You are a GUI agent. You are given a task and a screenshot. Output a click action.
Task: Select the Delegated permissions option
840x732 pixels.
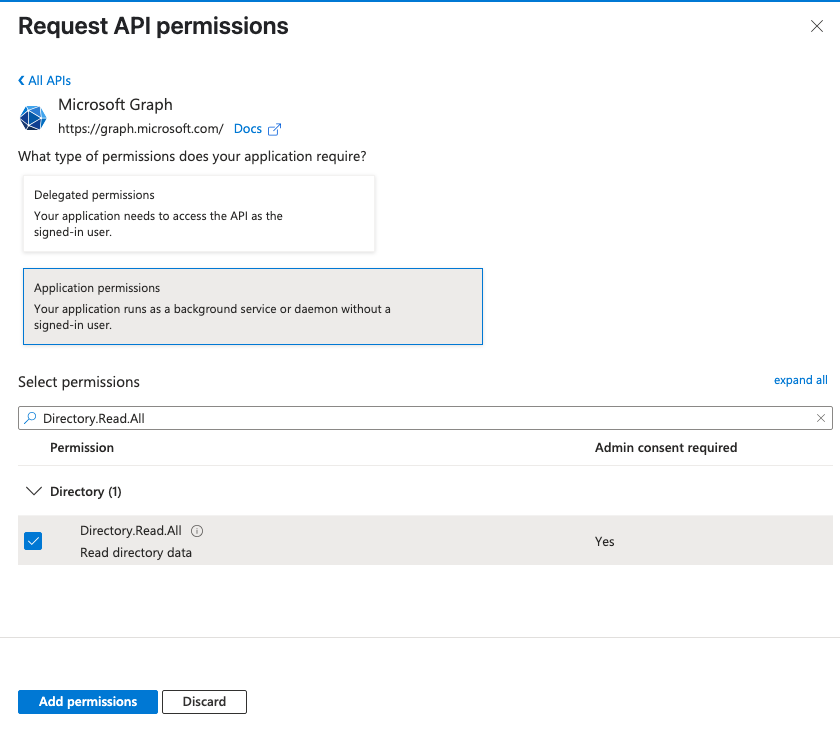click(199, 213)
